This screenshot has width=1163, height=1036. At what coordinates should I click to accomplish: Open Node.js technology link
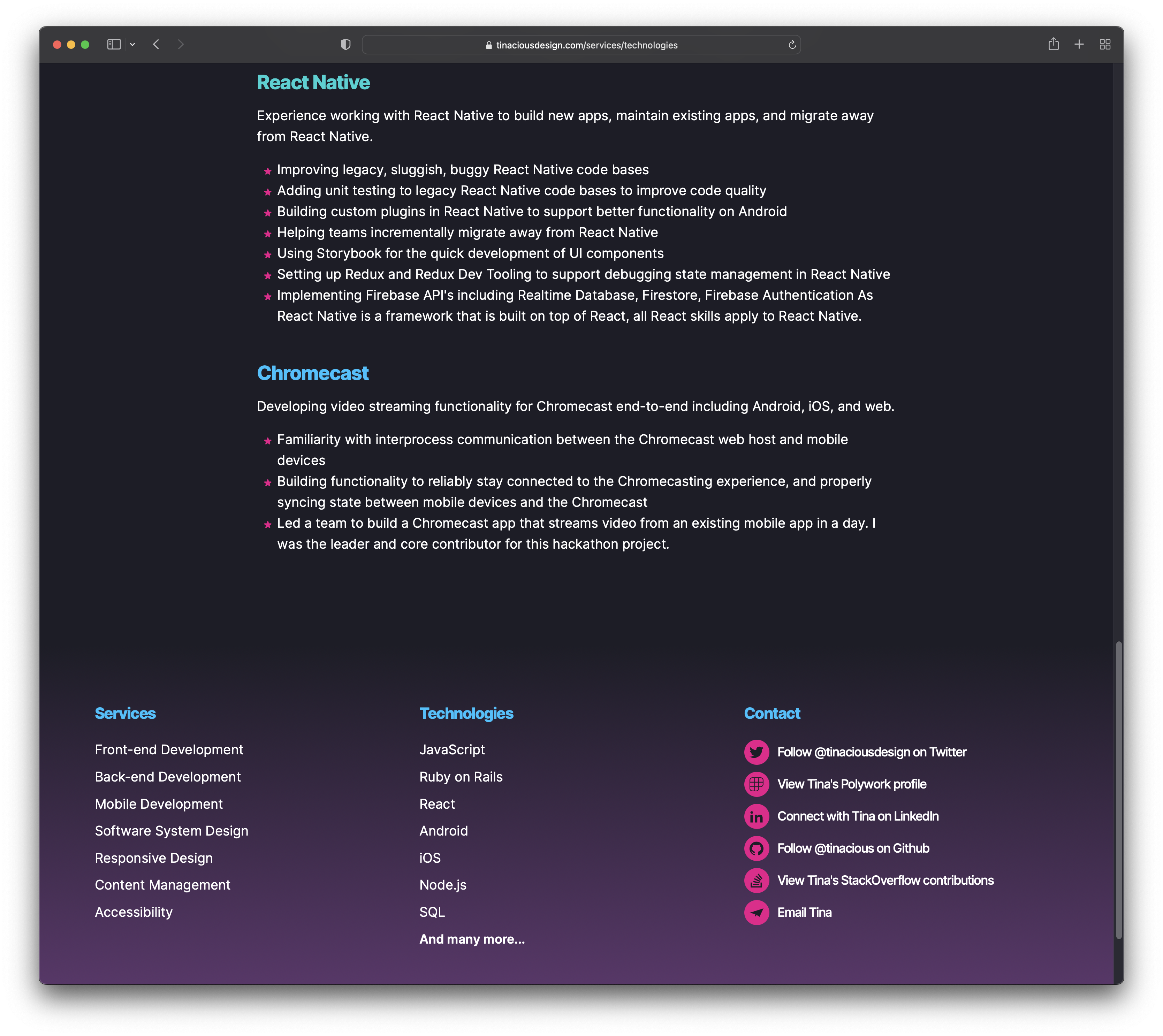pos(443,885)
